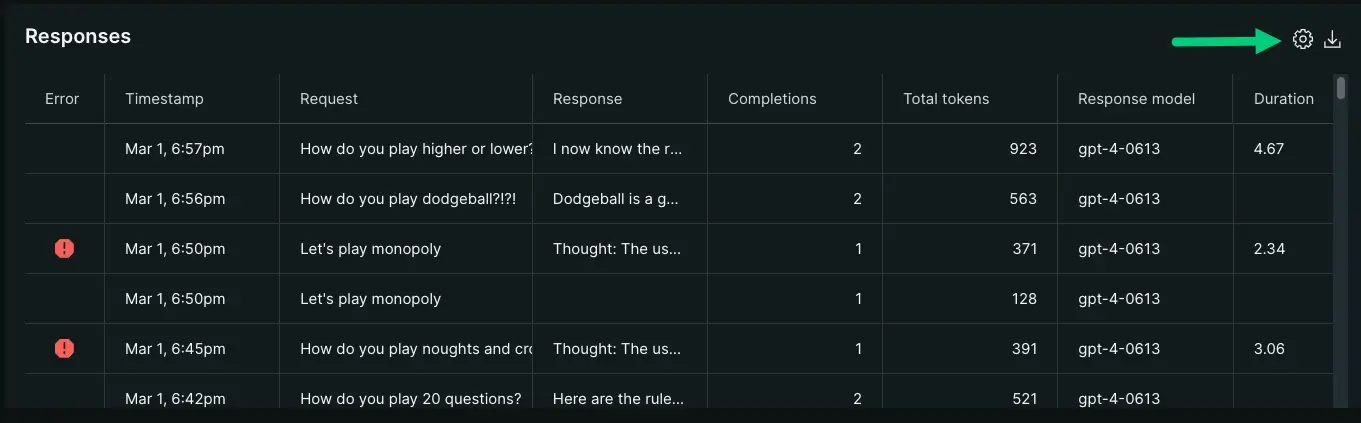Viewport: 1361px width, 423px height.
Task: Sort by the Total tokens column header
Action: click(945, 99)
